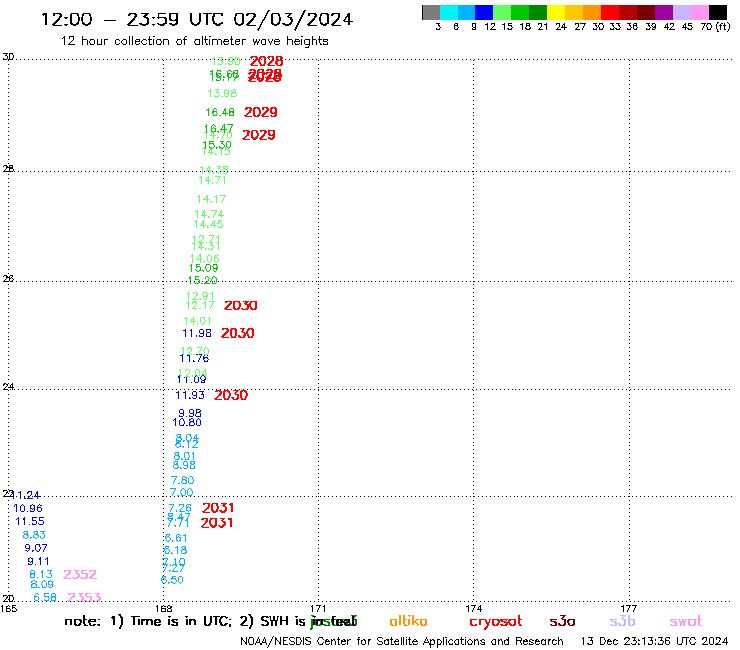This screenshot has width=740, height=650.
Task: Click the wave height value 11.55
Action: click(x=30, y=522)
